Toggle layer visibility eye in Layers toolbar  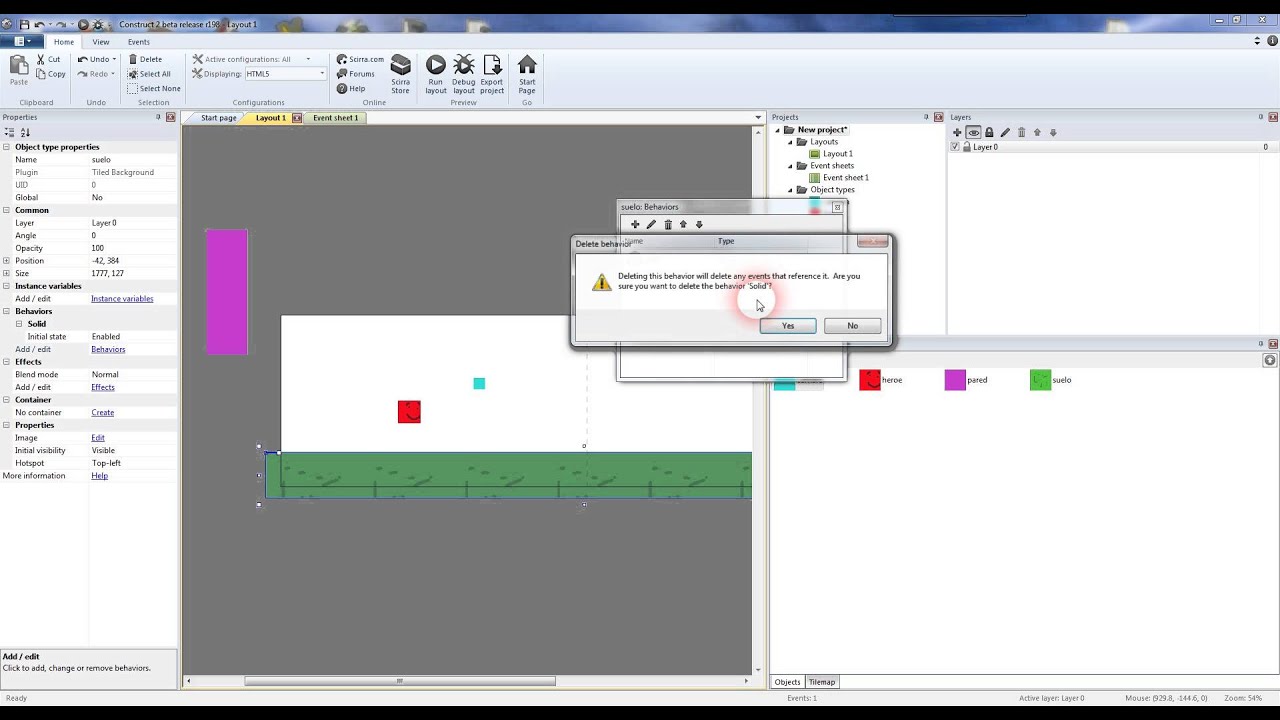coord(973,132)
